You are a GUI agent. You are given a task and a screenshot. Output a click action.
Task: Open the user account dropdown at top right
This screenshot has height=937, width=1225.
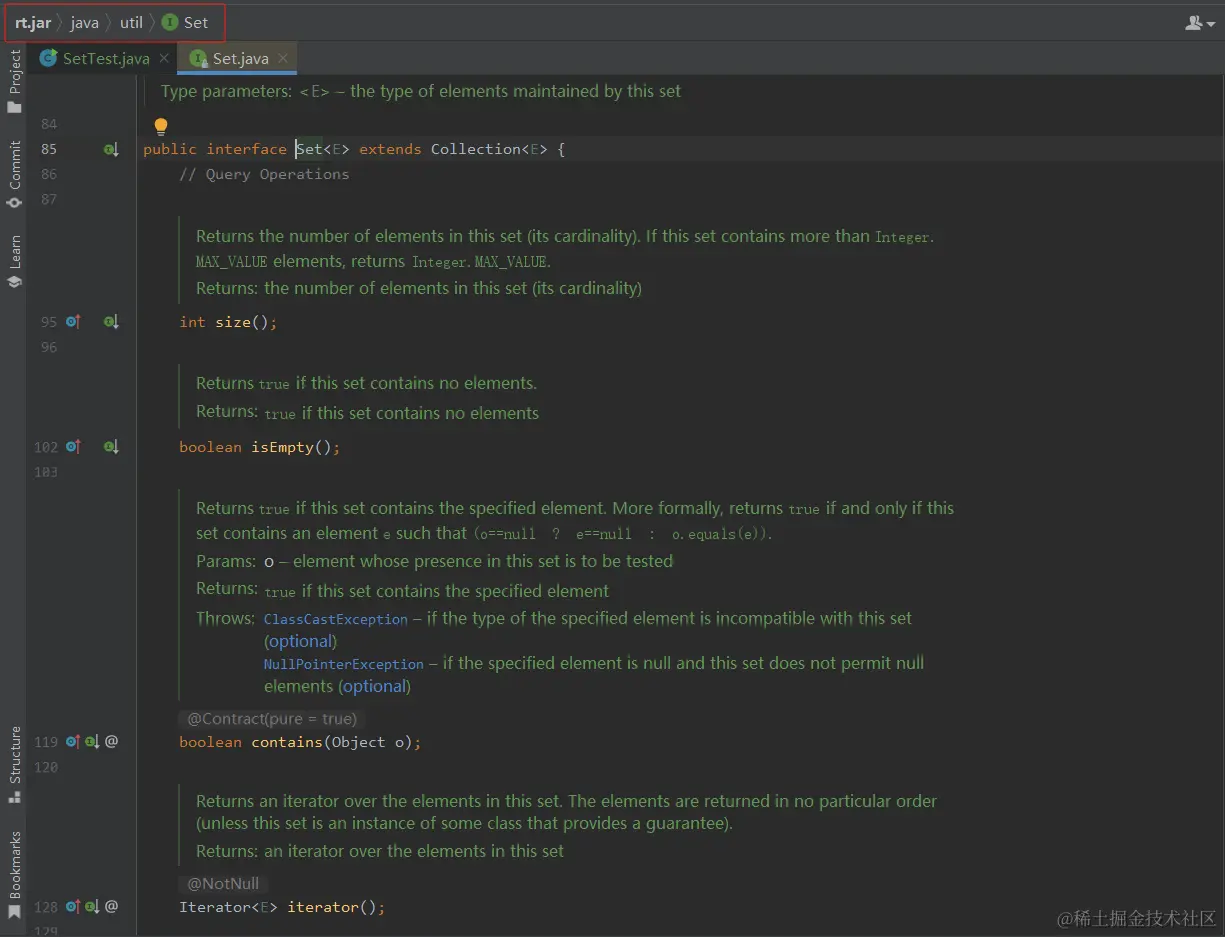pyautogui.click(x=1199, y=22)
